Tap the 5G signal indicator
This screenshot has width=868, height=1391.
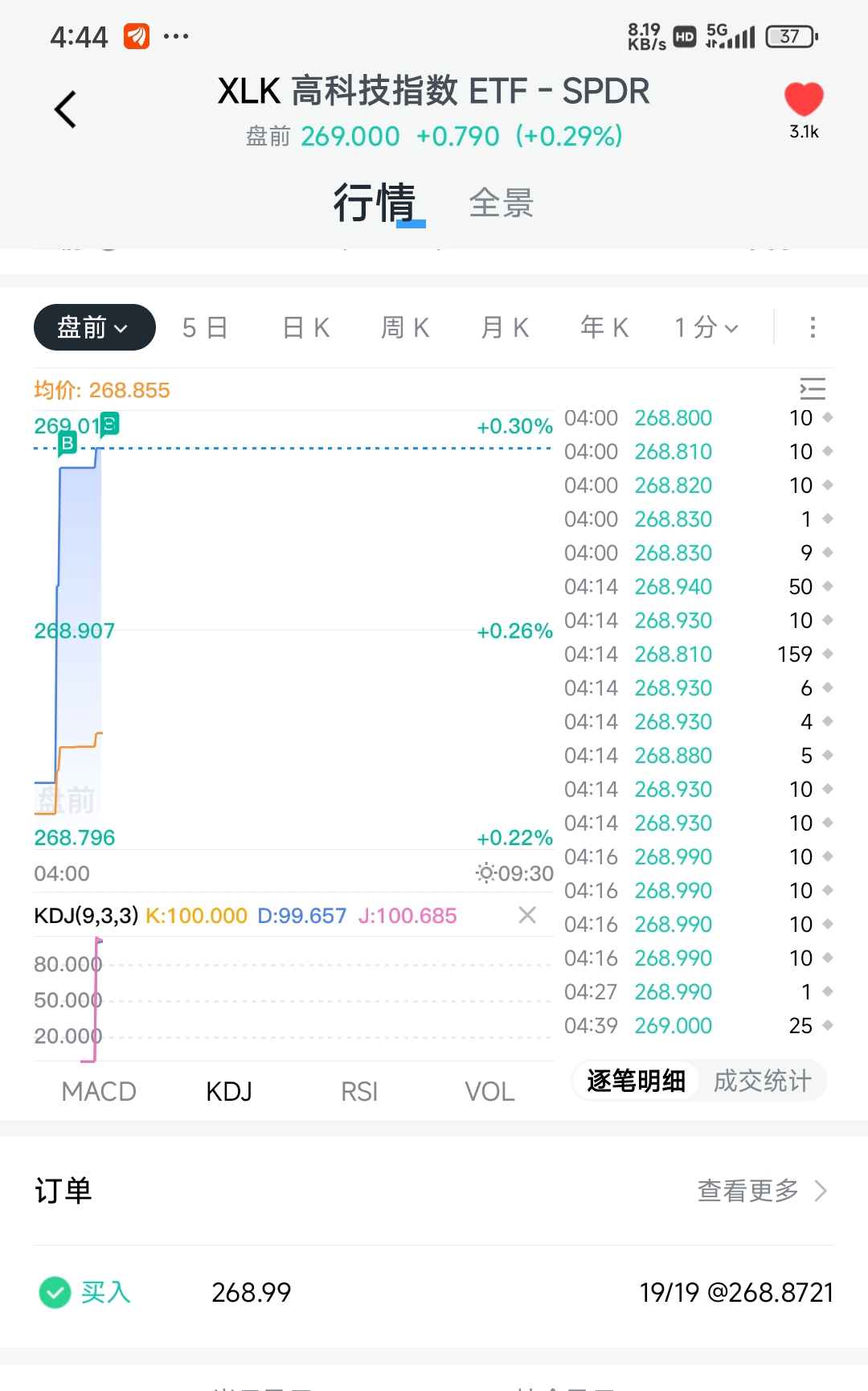click(730, 36)
